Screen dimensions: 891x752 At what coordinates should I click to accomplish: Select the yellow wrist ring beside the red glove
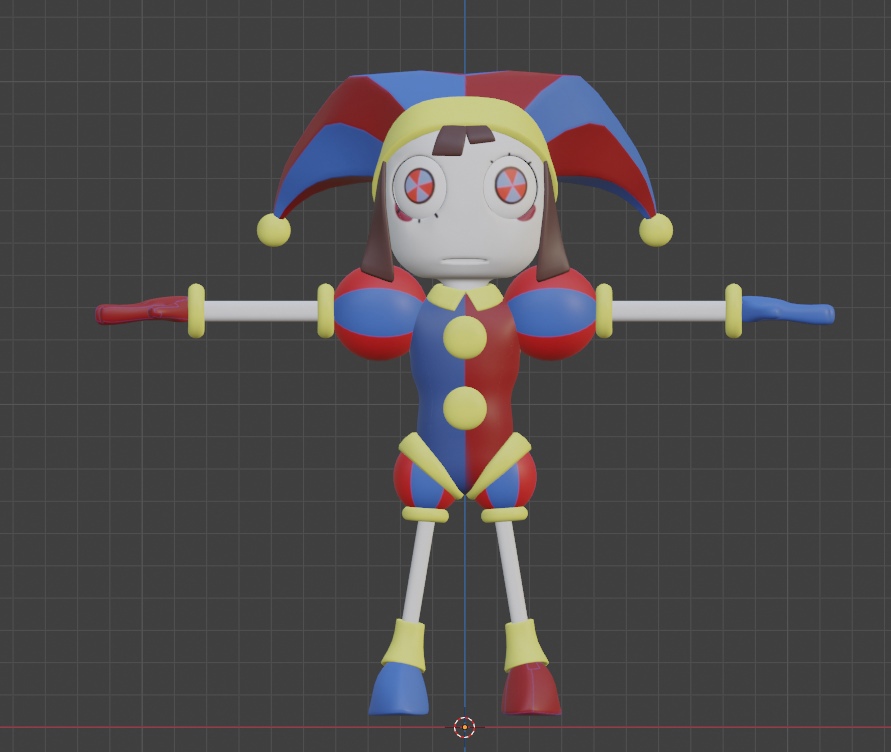tap(195, 310)
